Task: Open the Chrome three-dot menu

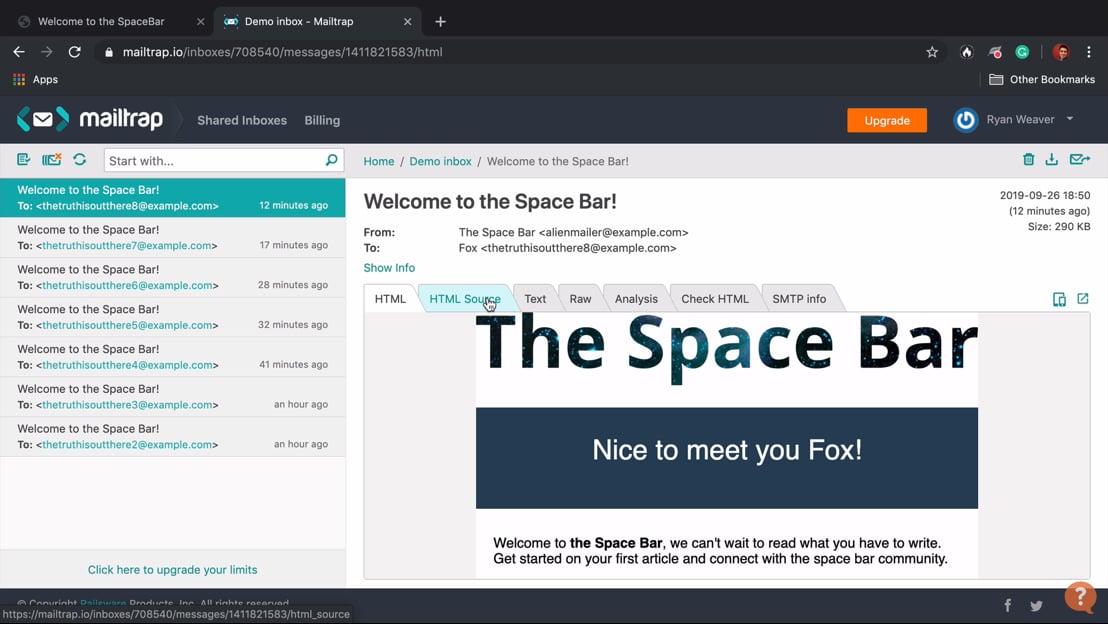Action: [x=1088, y=52]
